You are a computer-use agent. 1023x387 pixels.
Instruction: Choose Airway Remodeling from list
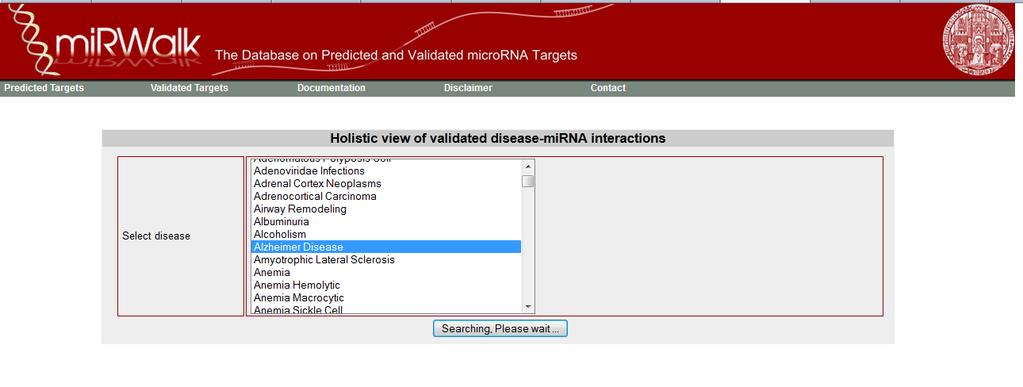point(386,209)
